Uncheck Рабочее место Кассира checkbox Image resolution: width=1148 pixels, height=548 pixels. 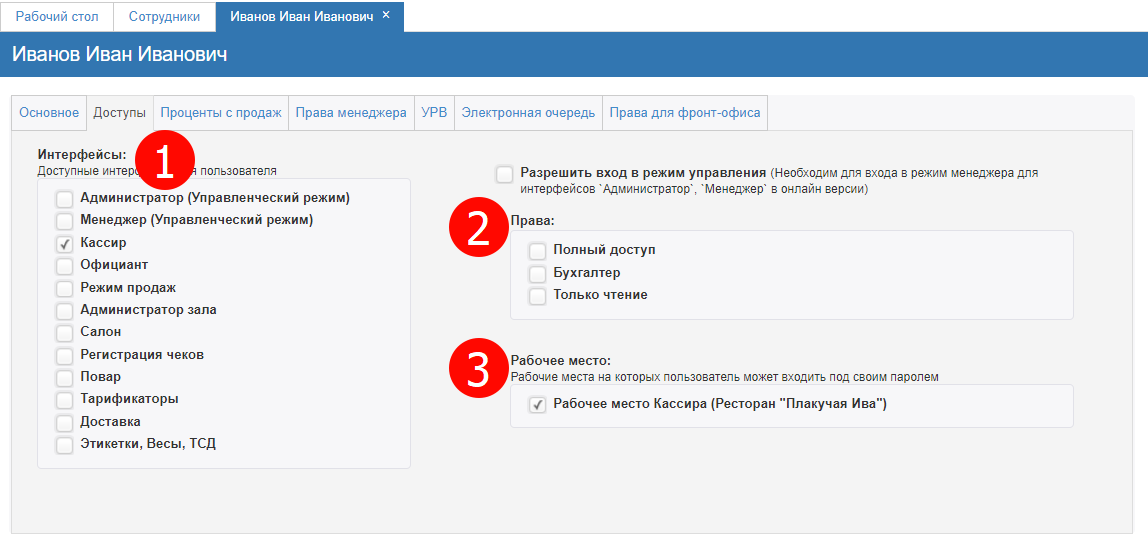click(x=538, y=405)
